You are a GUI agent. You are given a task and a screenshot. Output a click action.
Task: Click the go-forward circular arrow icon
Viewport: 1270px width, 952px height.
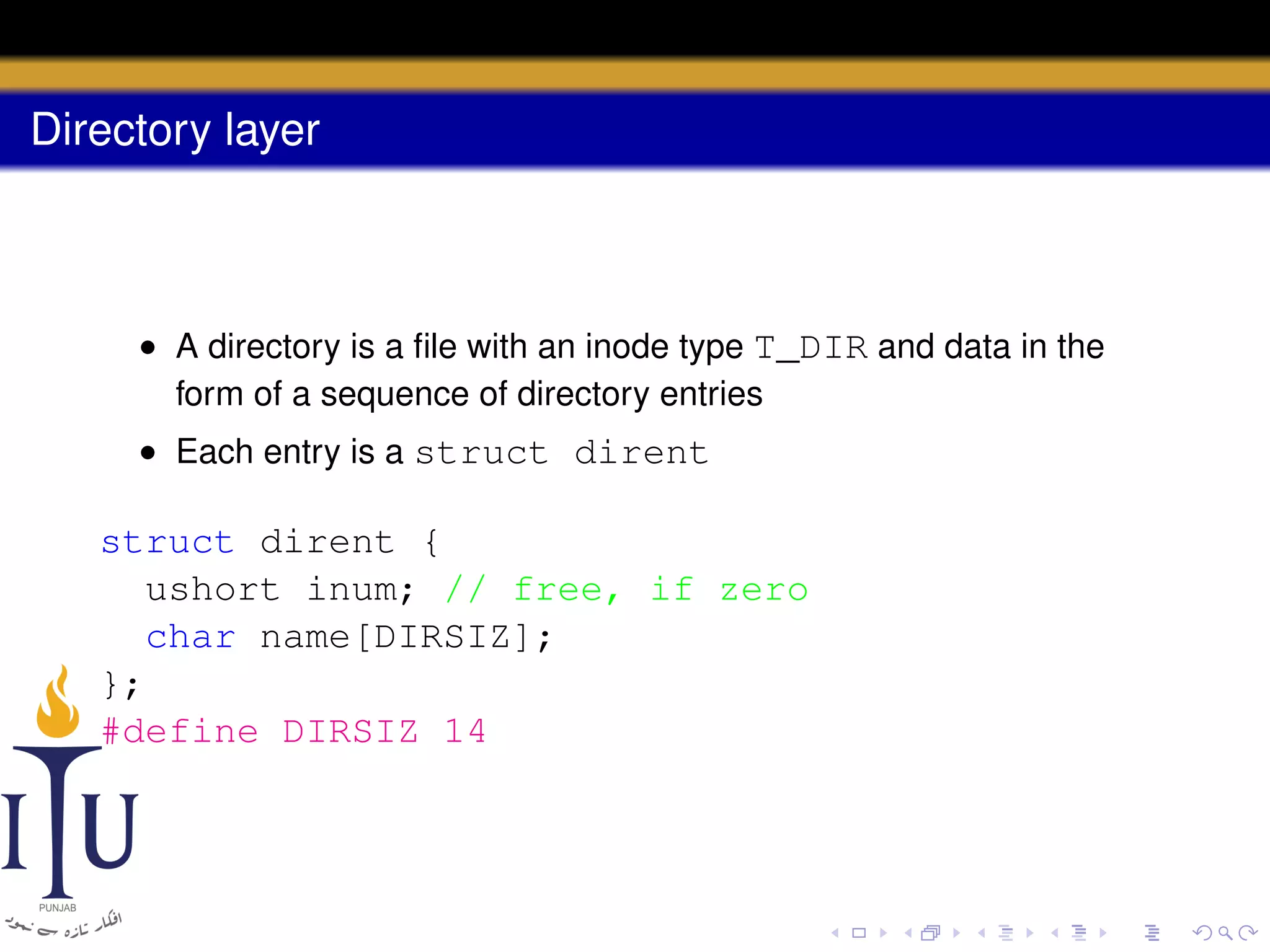pyautogui.click(x=1248, y=933)
